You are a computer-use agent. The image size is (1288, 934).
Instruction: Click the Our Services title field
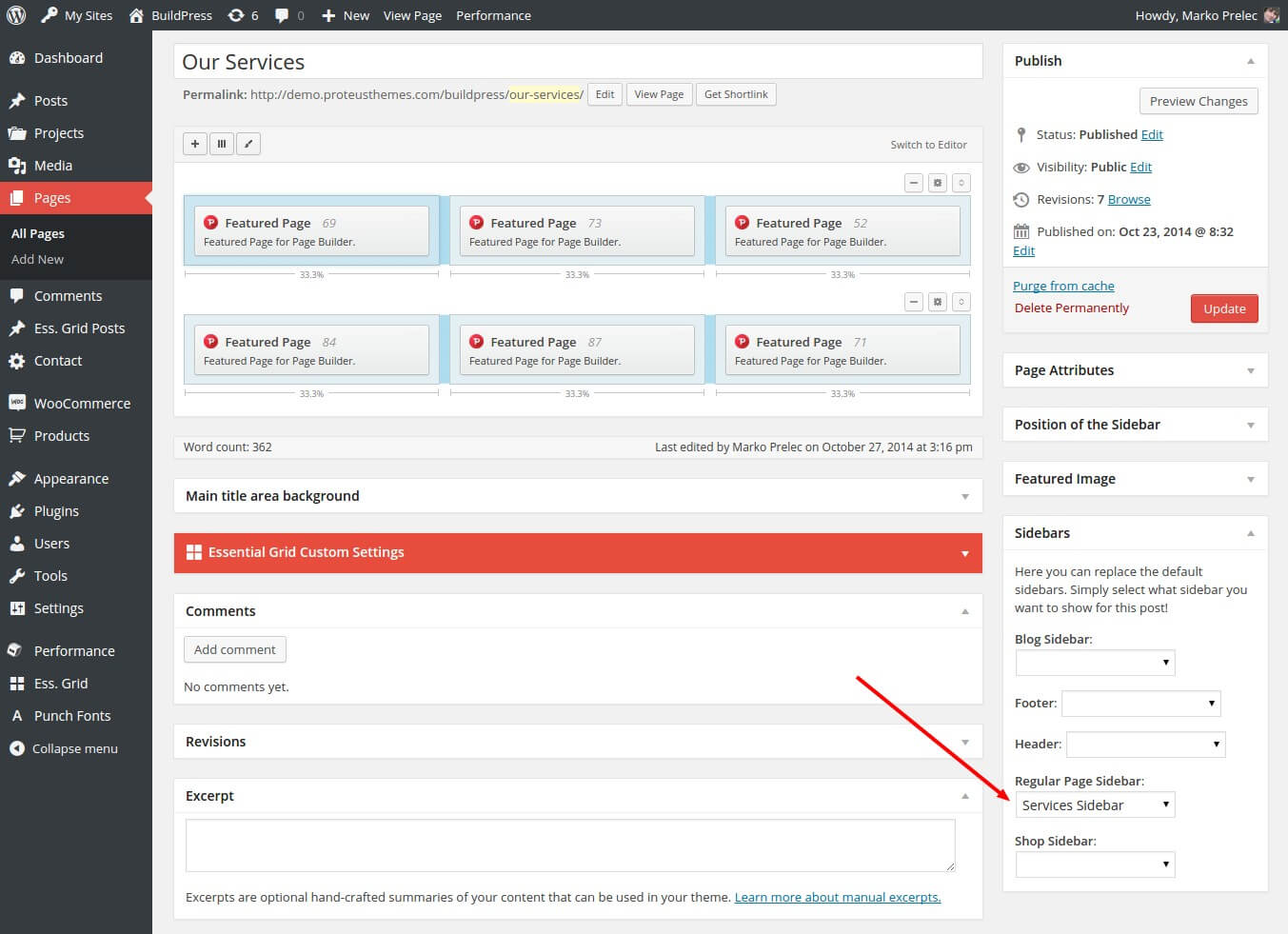pos(578,62)
